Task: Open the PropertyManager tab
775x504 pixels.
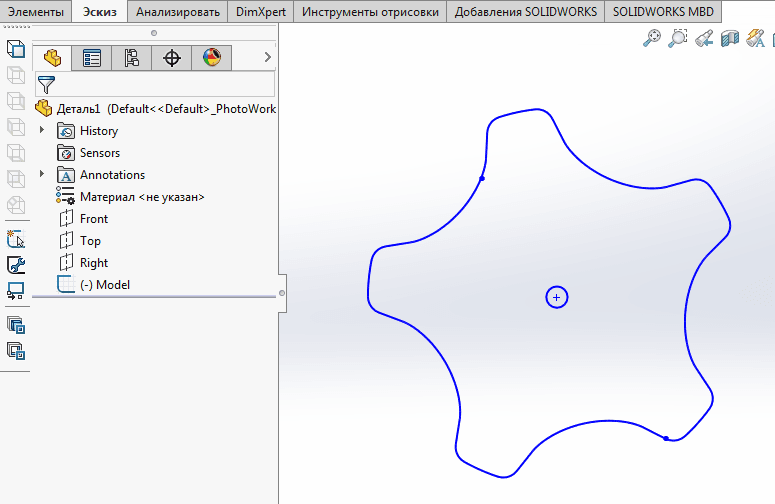Action: (92, 58)
